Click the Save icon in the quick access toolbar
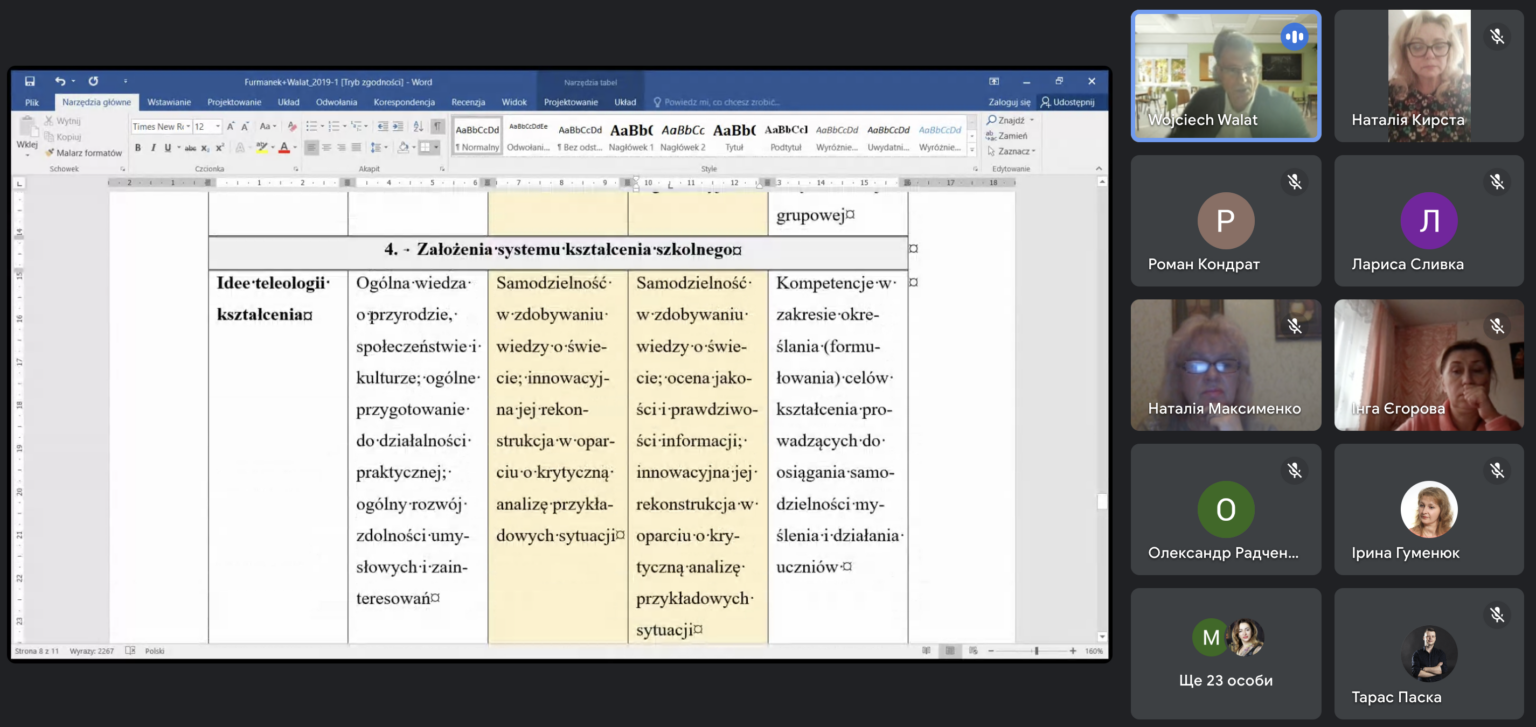The image size is (1536, 727). [30, 82]
